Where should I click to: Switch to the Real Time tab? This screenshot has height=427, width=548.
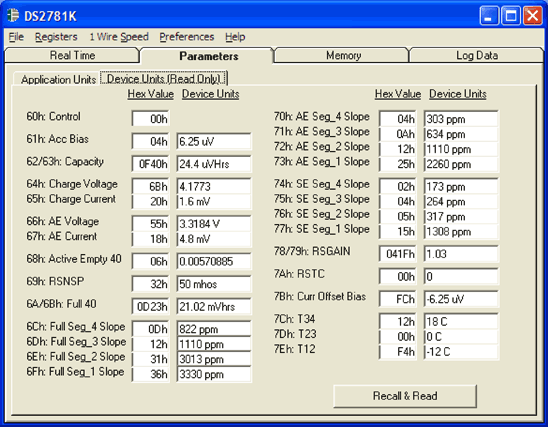tap(72, 55)
